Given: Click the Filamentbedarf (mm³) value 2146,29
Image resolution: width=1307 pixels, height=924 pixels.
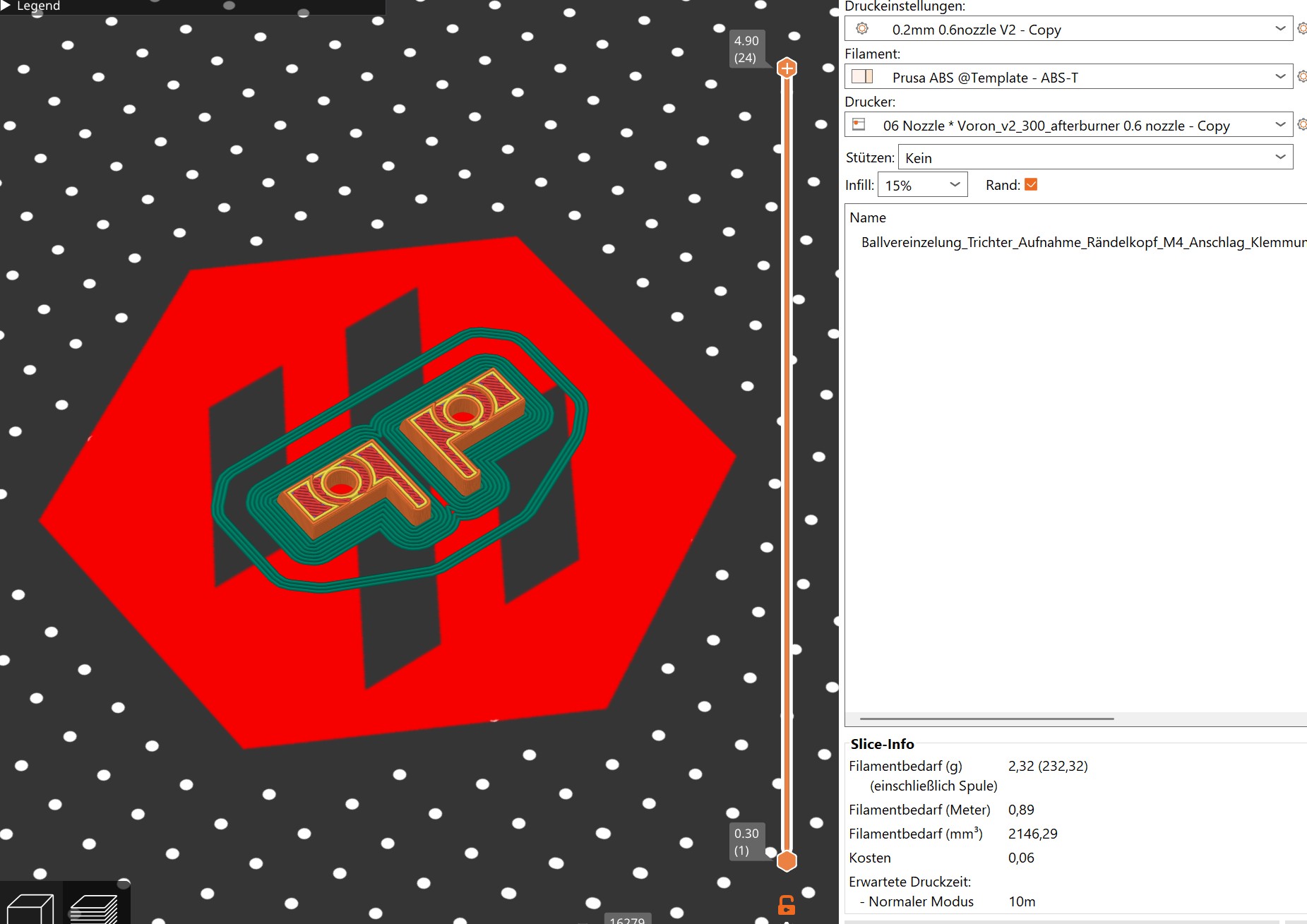Looking at the screenshot, I should pos(1033,834).
